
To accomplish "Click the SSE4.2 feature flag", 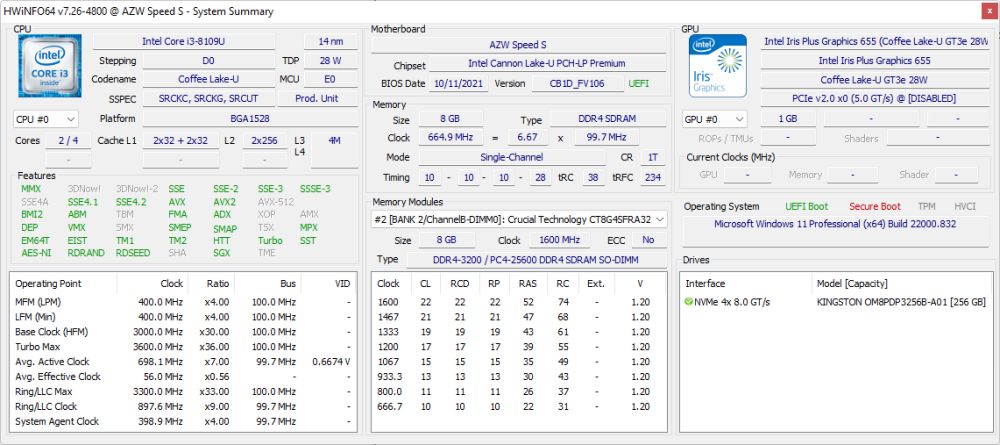I will coord(131,201).
